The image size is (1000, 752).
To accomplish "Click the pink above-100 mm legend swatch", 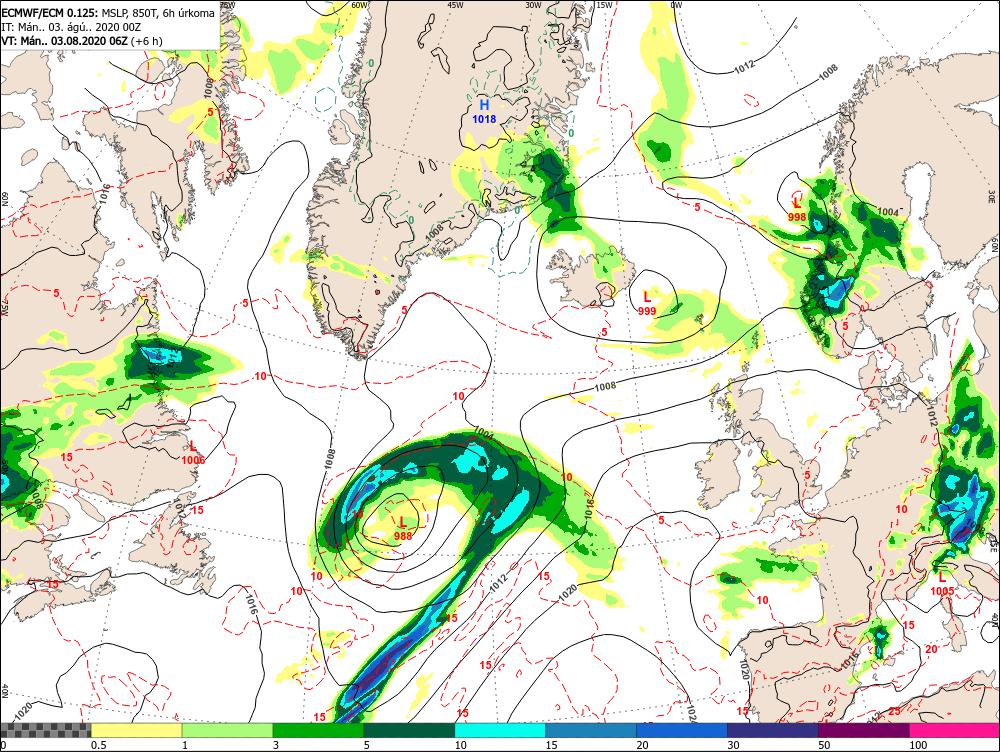I will 954,730.
